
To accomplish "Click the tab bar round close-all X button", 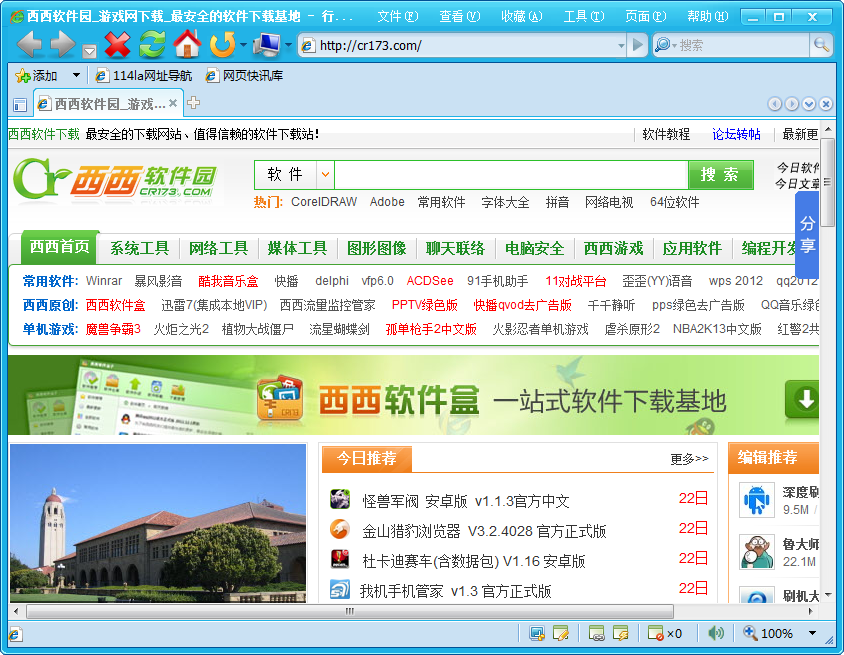I will click(826, 104).
